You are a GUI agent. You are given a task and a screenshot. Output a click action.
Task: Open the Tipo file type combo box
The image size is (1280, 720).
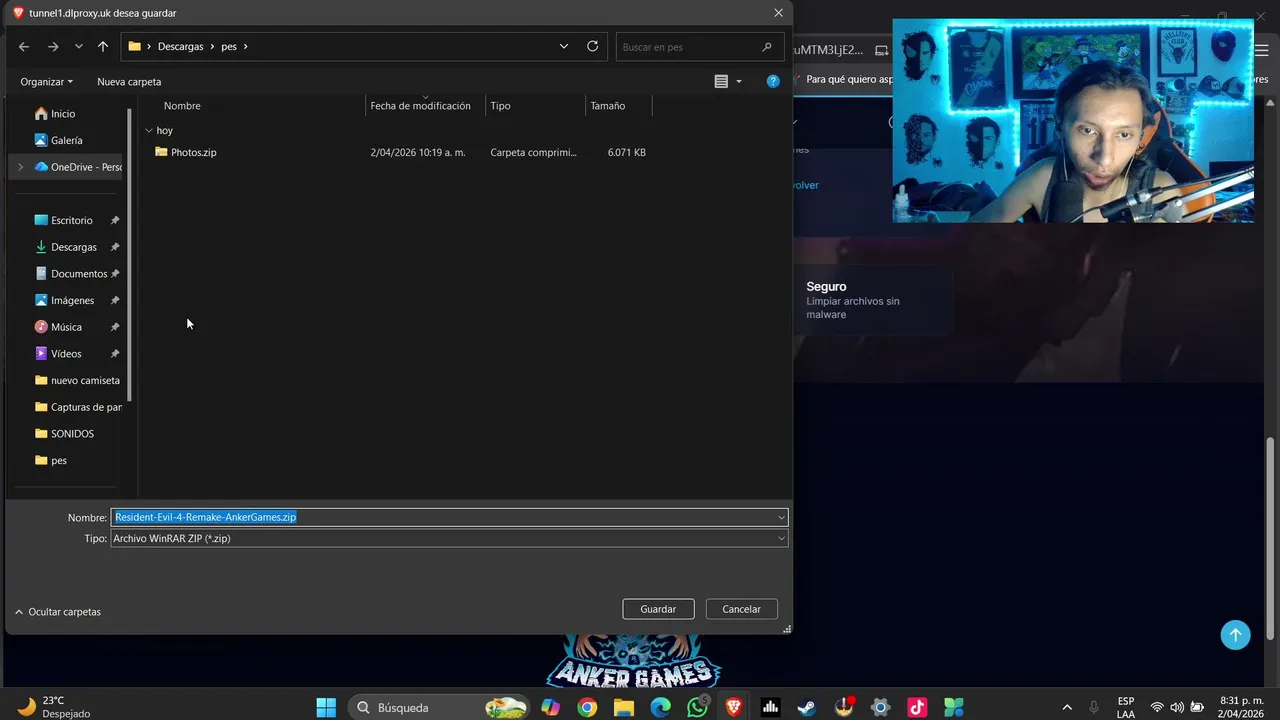[449, 538]
